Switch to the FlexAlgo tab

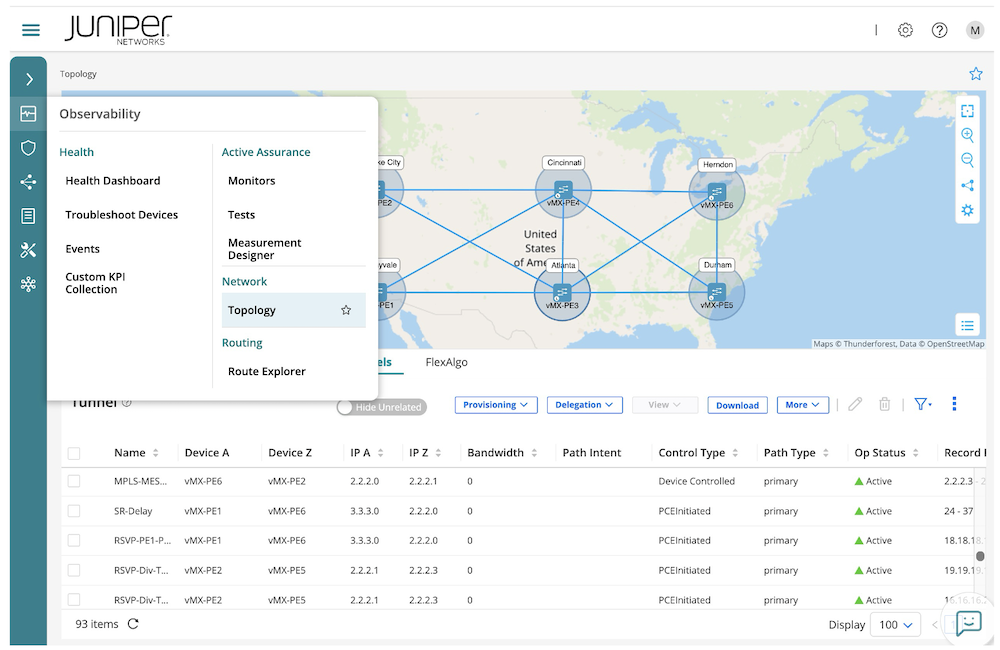[x=446, y=362]
